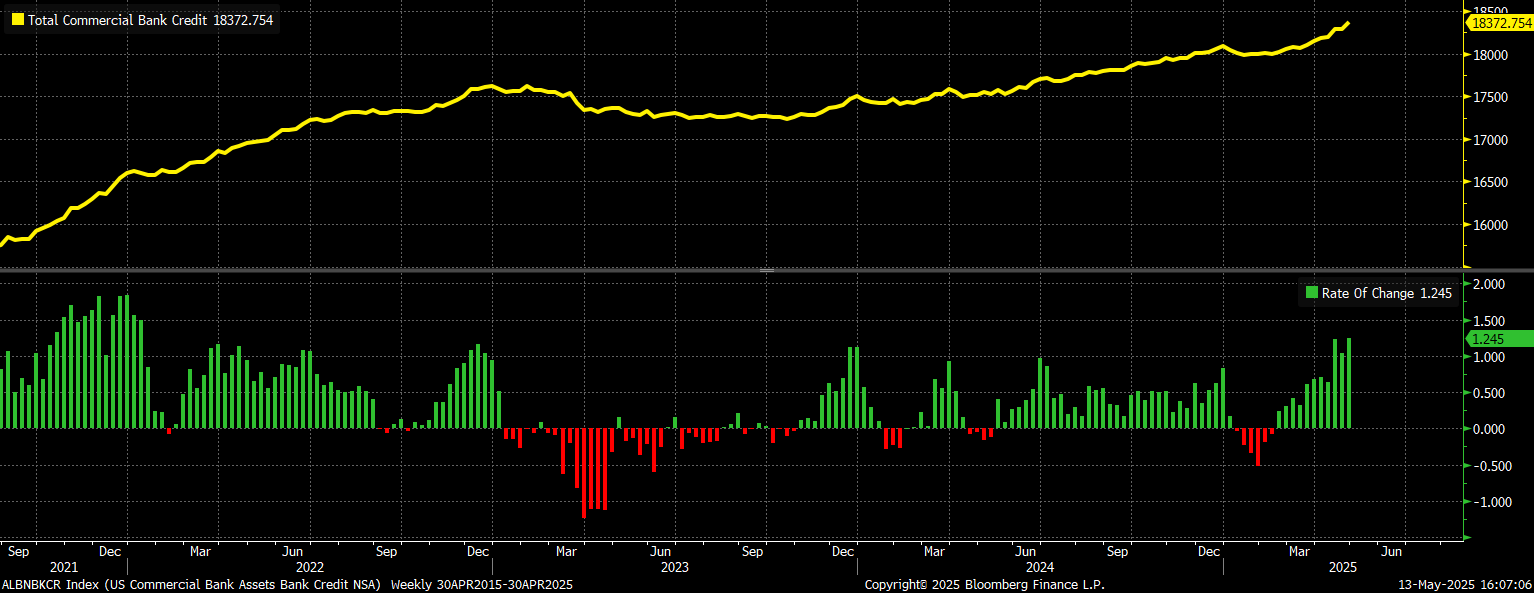This screenshot has height=593, width=1534.
Task: Click the 0.000 lower axis label
Action: point(1489,429)
